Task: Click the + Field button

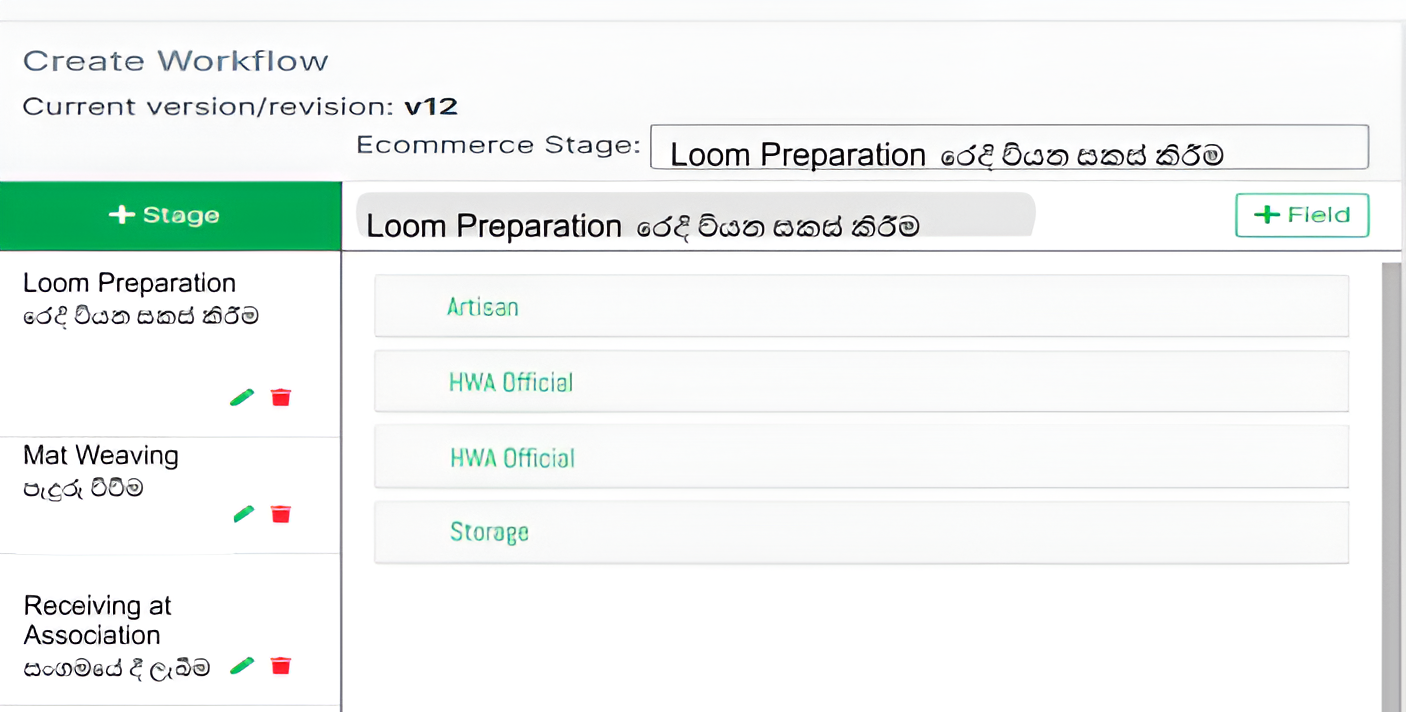Action: tap(1301, 215)
